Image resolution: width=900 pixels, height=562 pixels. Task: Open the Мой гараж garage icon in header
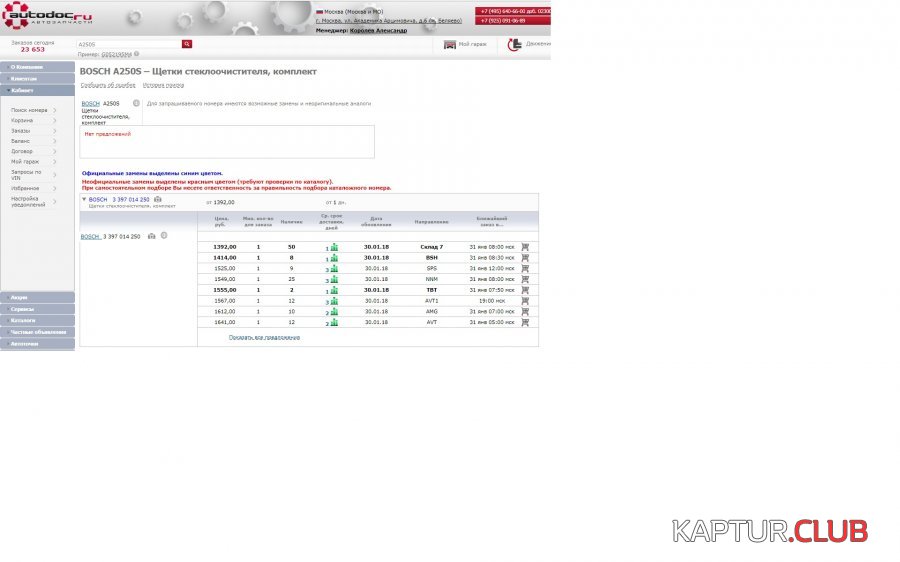pos(450,44)
